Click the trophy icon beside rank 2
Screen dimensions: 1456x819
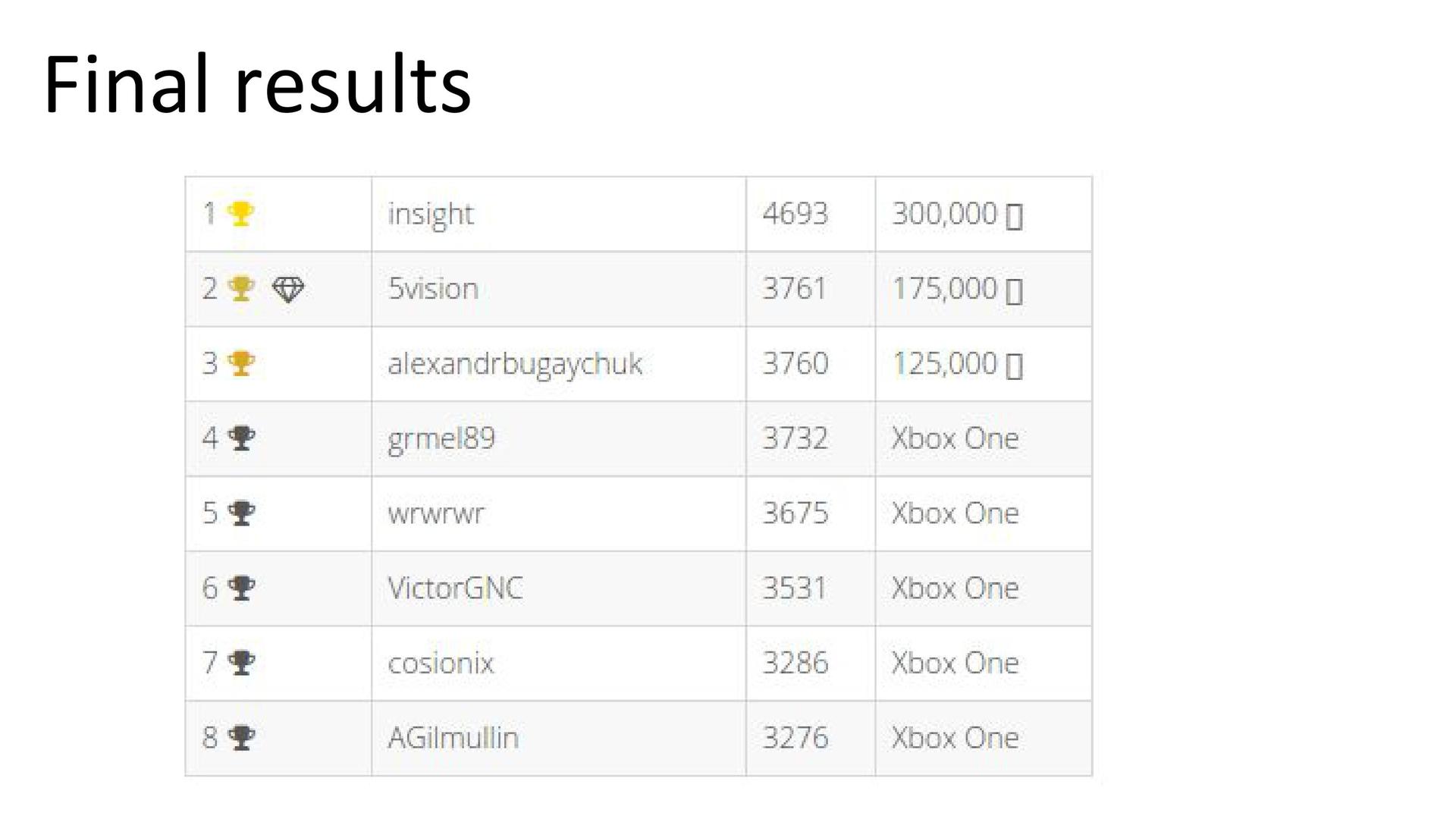240,289
